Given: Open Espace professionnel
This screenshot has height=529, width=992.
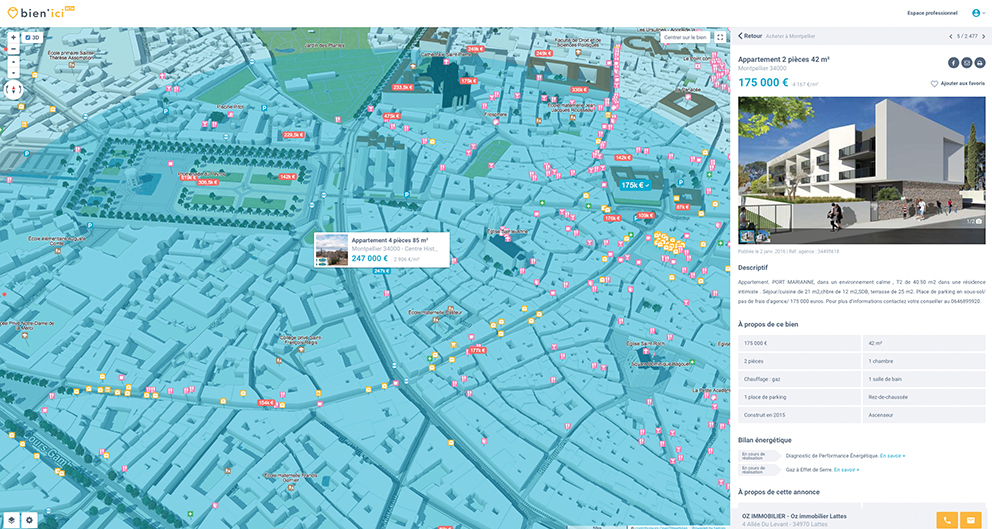Looking at the screenshot, I should pyautogui.click(x=932, y=13).
